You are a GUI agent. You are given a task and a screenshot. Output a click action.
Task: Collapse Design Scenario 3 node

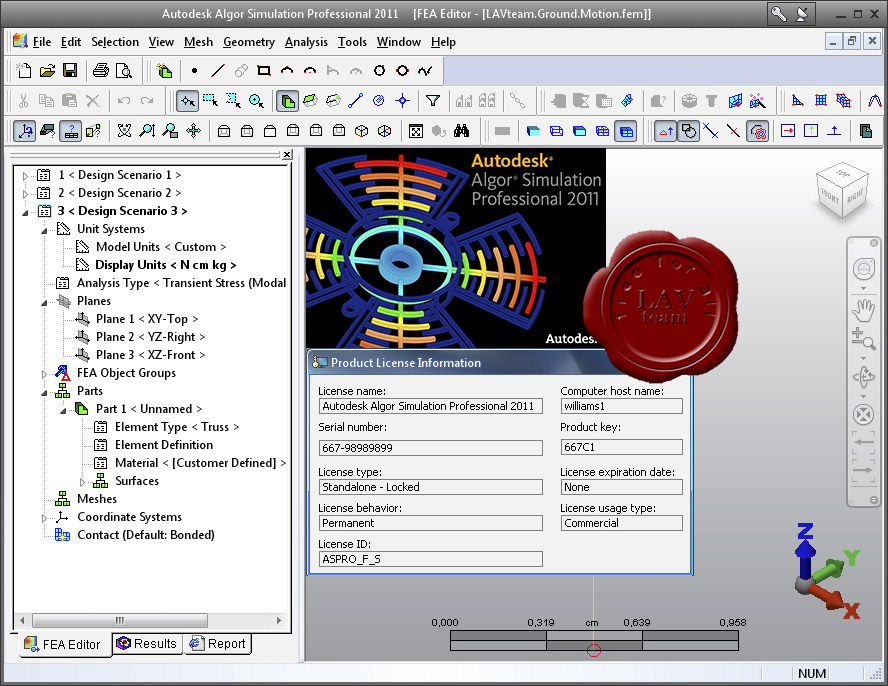[25, 212]
